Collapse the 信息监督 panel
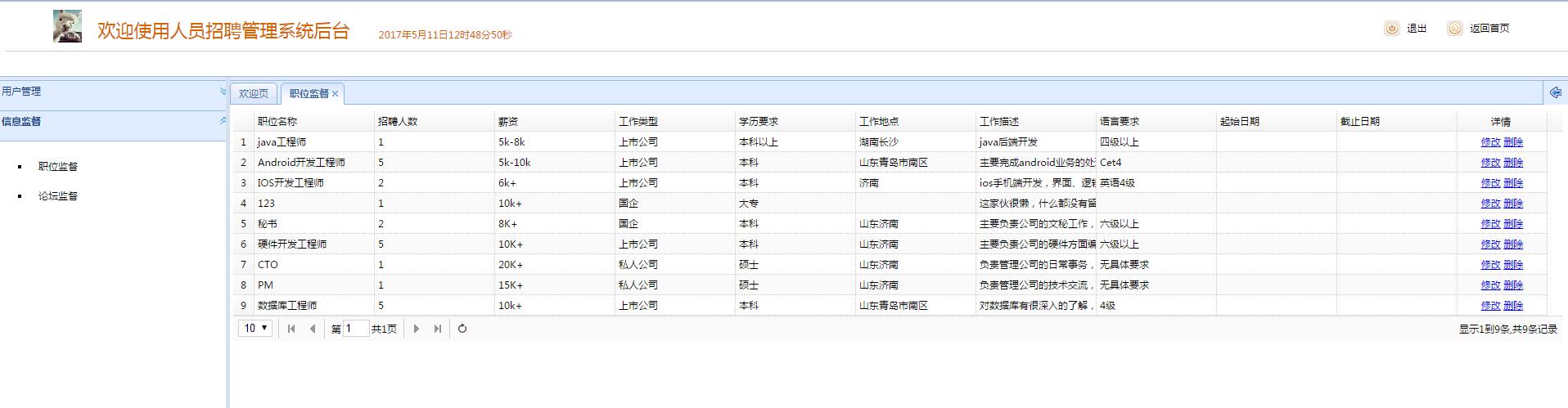The width and height of the screenshot is (1568, 408). coord(223,121)
